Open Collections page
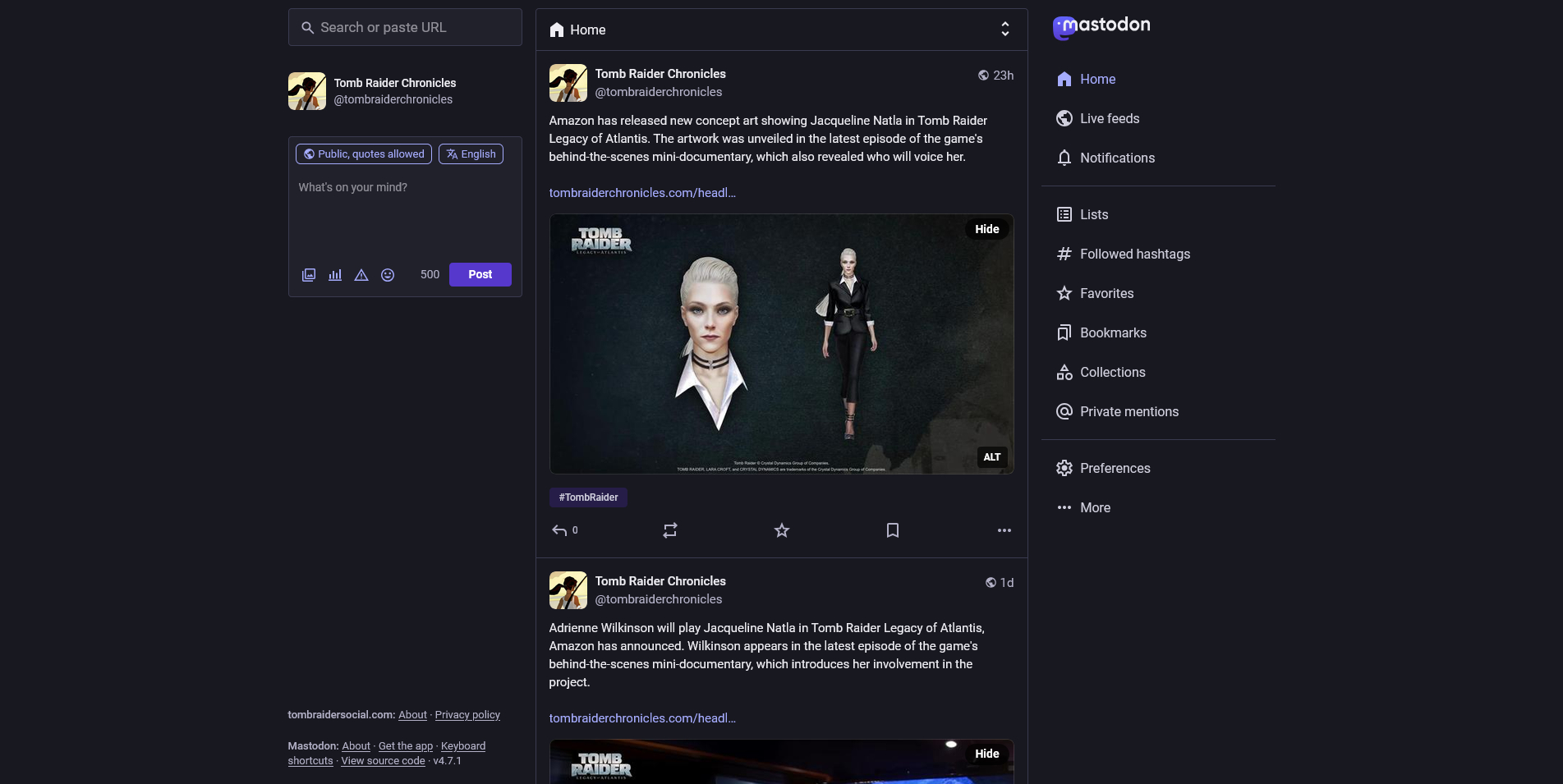 coord(1101,372)
